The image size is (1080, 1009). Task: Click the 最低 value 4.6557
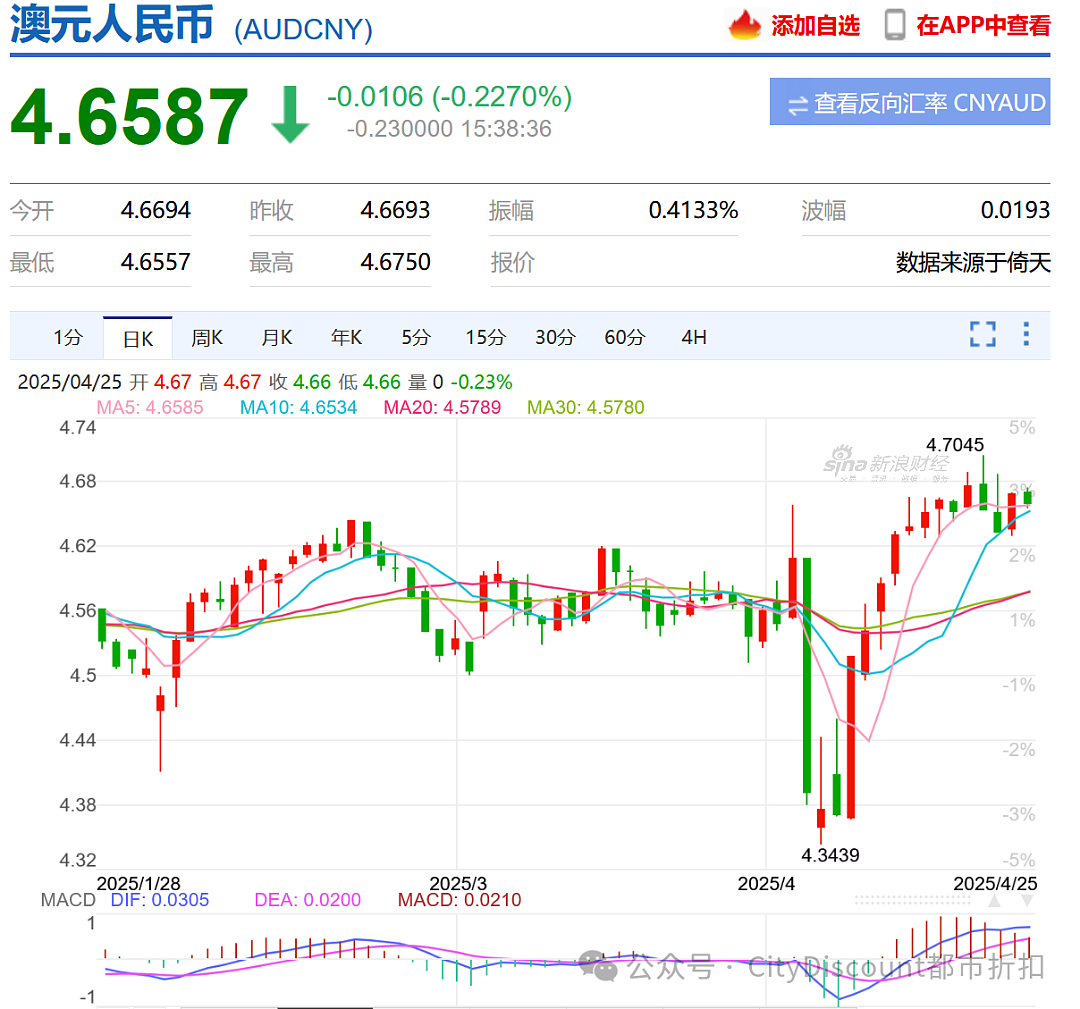pyautogui.click(x=156, y=262)
